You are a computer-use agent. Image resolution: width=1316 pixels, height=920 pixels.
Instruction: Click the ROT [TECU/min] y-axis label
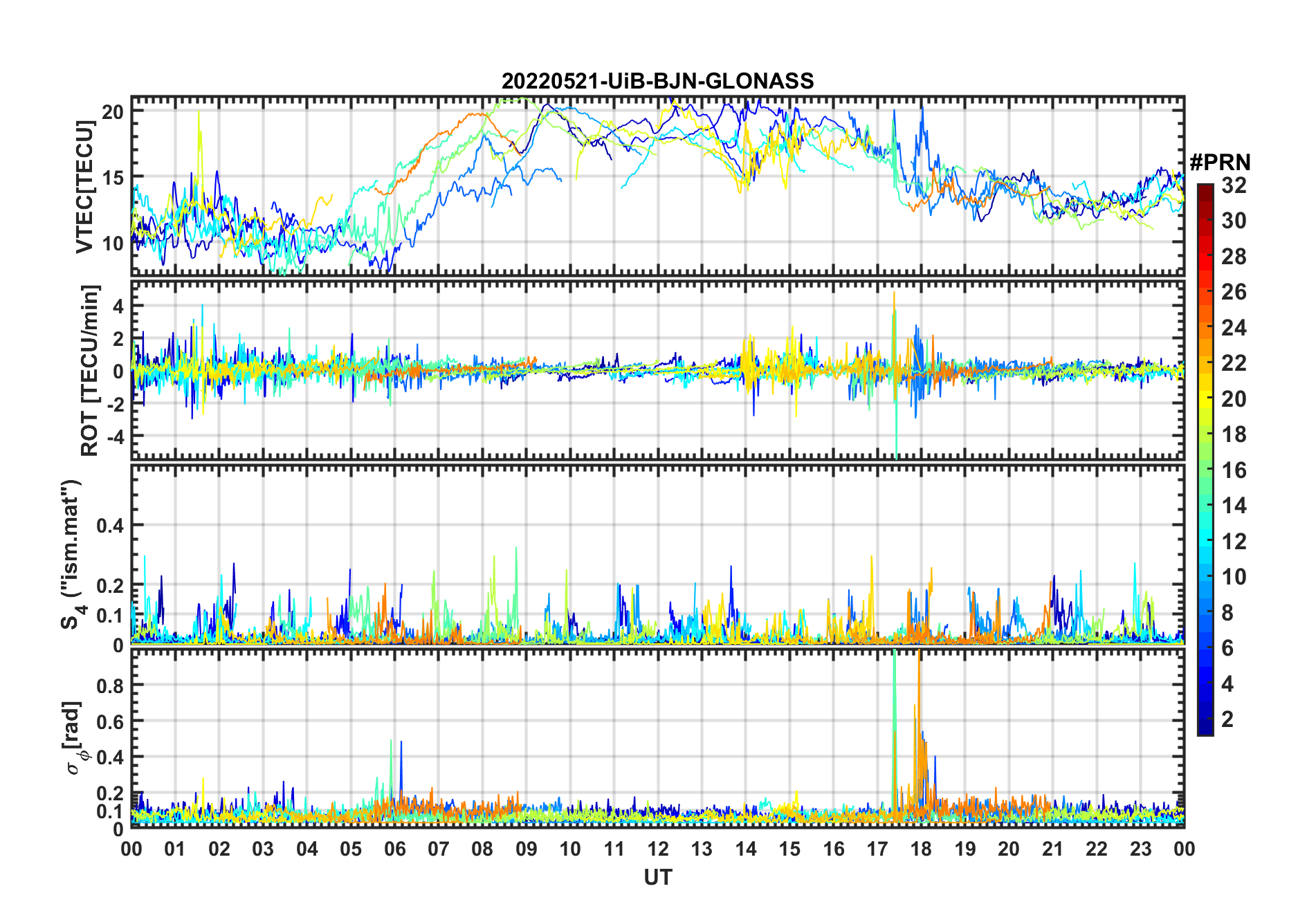coord(90,370)
